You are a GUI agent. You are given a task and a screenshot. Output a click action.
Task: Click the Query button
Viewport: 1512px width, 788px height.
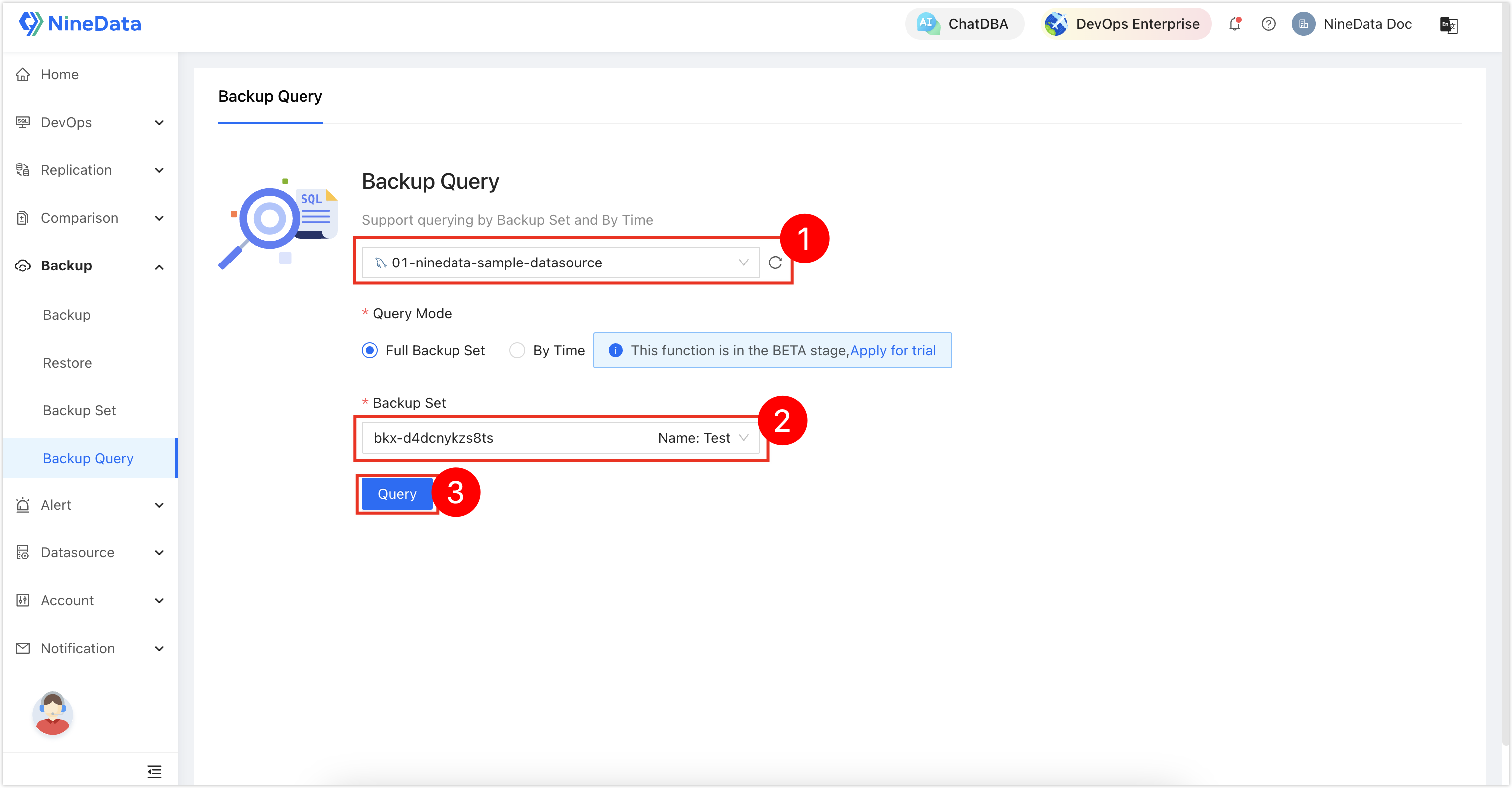coord(398,494)
